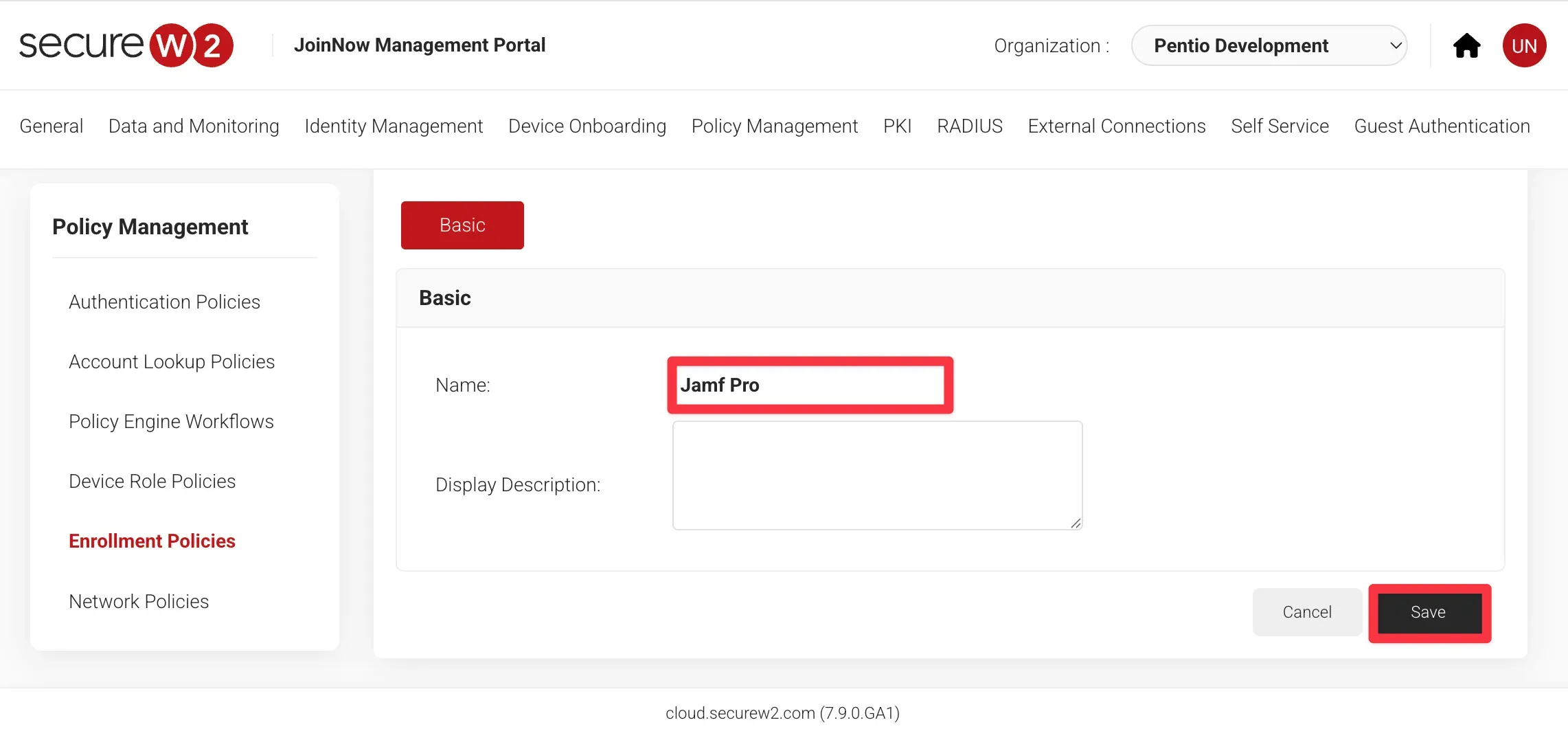The height and width of the screenshot is (729, 1568).
Task: Open the General menu
Action: (52, 126)
